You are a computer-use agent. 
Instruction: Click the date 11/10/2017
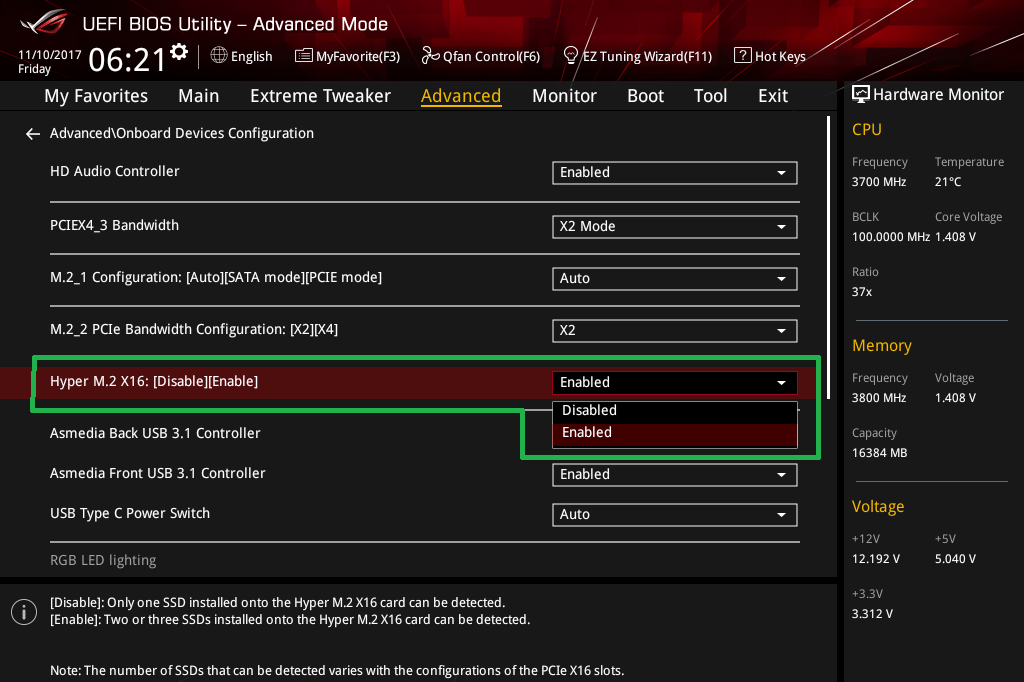tap(50, 55)
